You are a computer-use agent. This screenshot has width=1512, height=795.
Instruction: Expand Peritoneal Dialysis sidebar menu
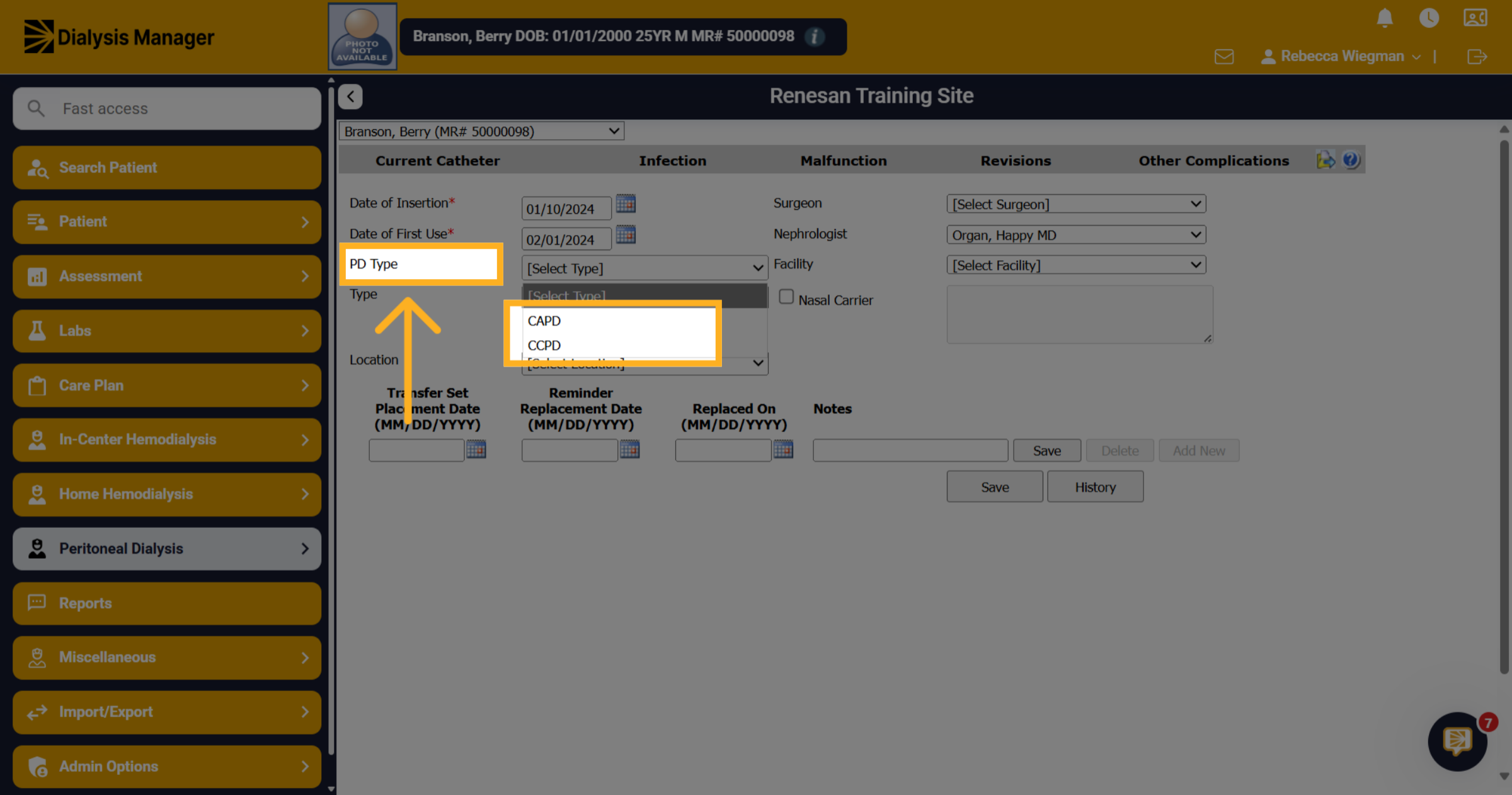[167, 549]
